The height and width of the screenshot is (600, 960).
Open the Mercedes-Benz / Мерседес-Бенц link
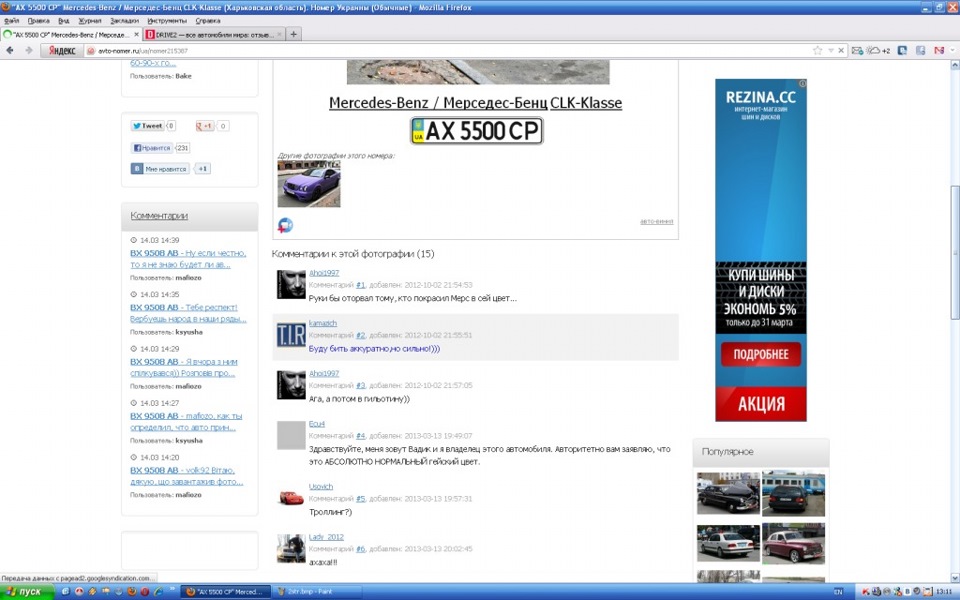438,103
